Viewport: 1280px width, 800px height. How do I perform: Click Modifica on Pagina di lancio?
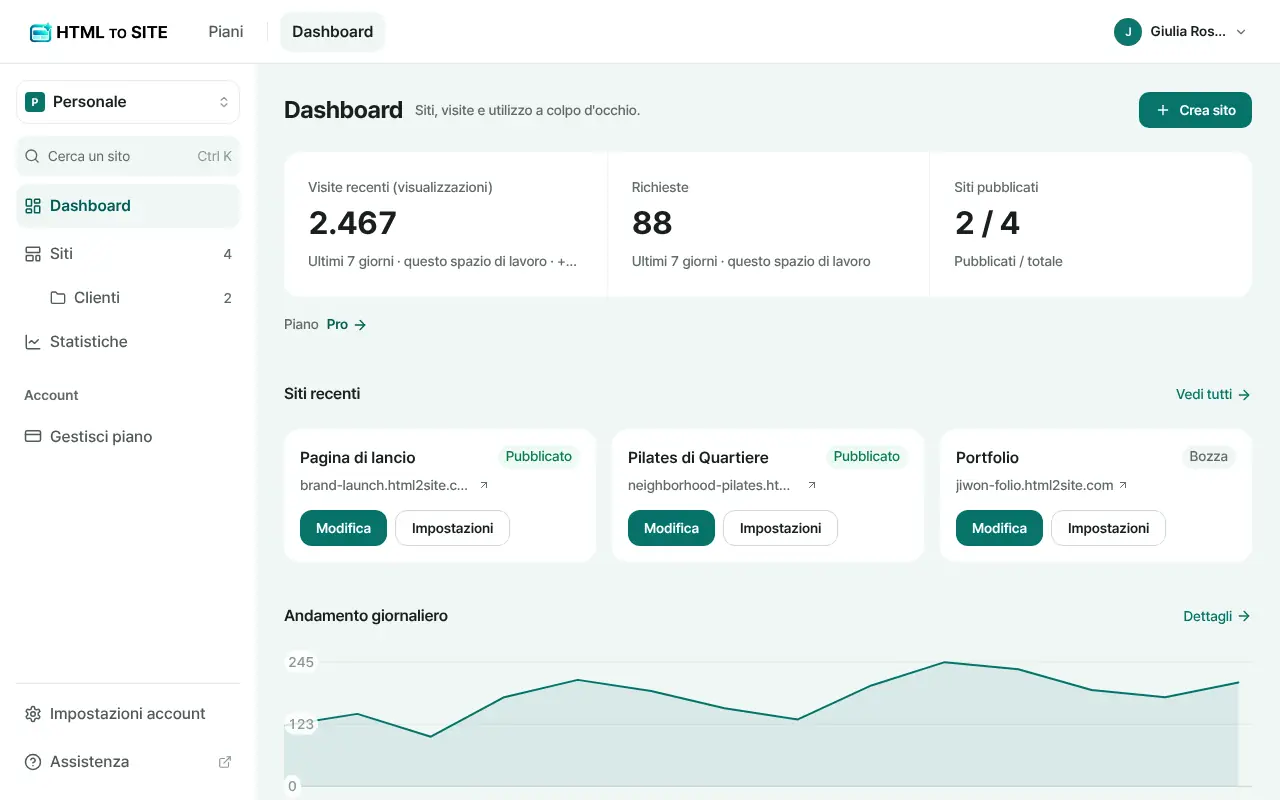[x=343, y=528]
